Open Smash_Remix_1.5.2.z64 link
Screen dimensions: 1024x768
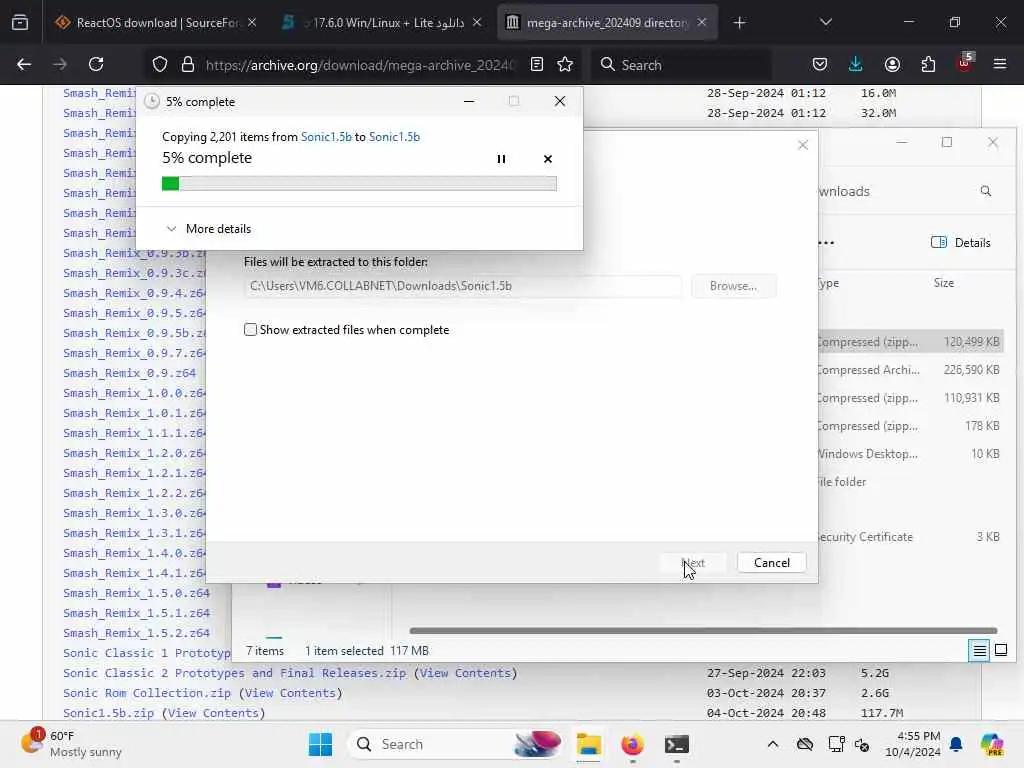click(x=136, y=633)
